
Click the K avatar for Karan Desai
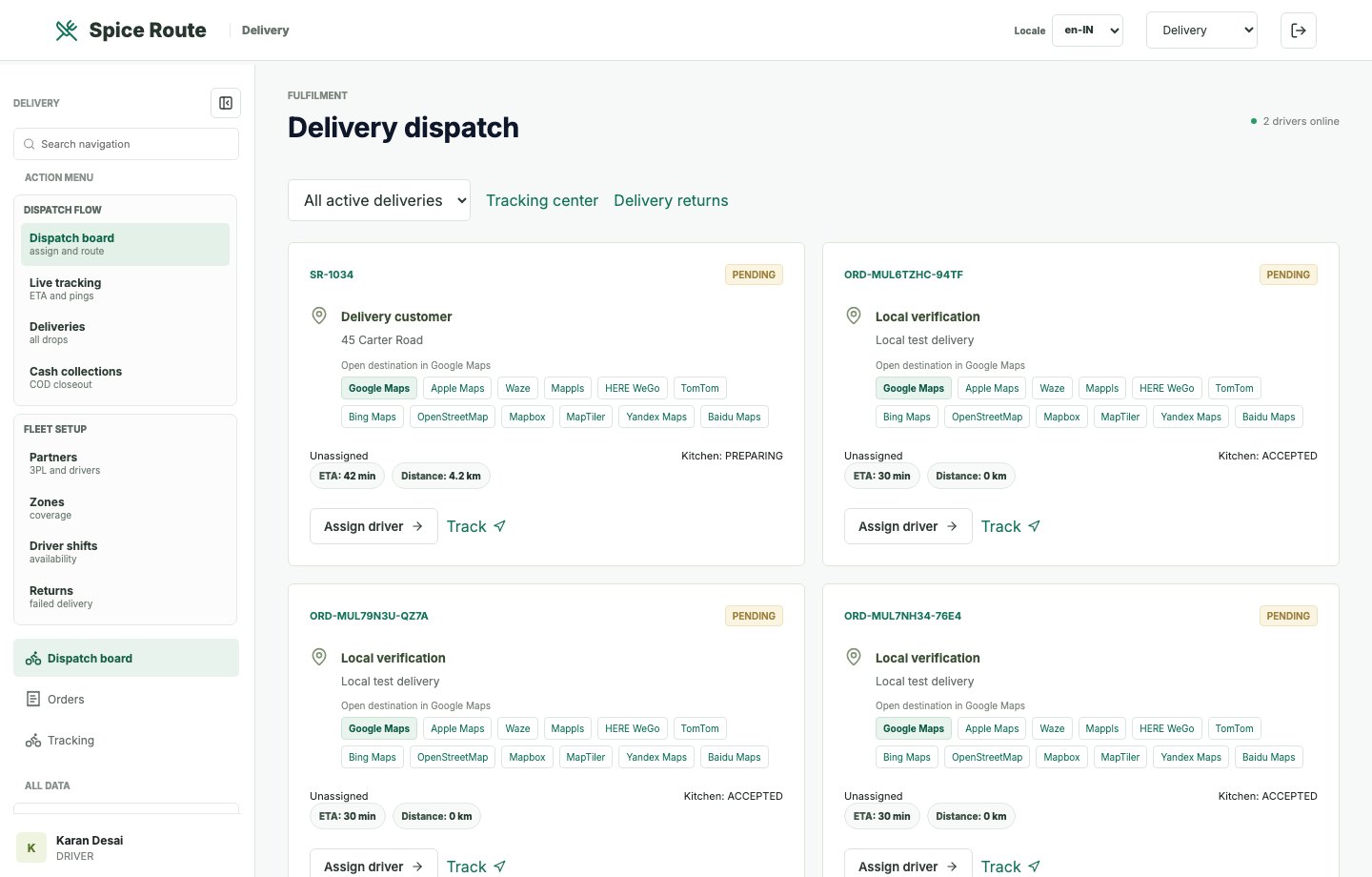pos(31,847)
